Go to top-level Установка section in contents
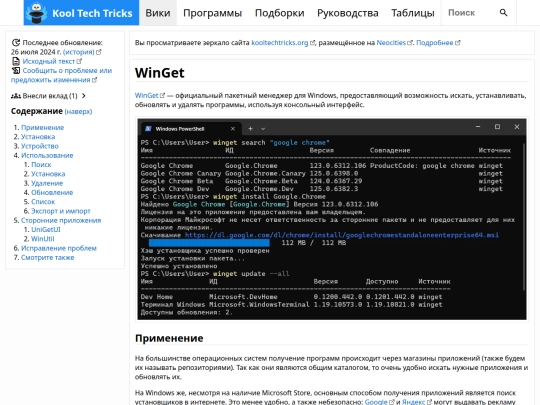The height and width of the screenshot is (405, 540). click(x=38, y=137)
